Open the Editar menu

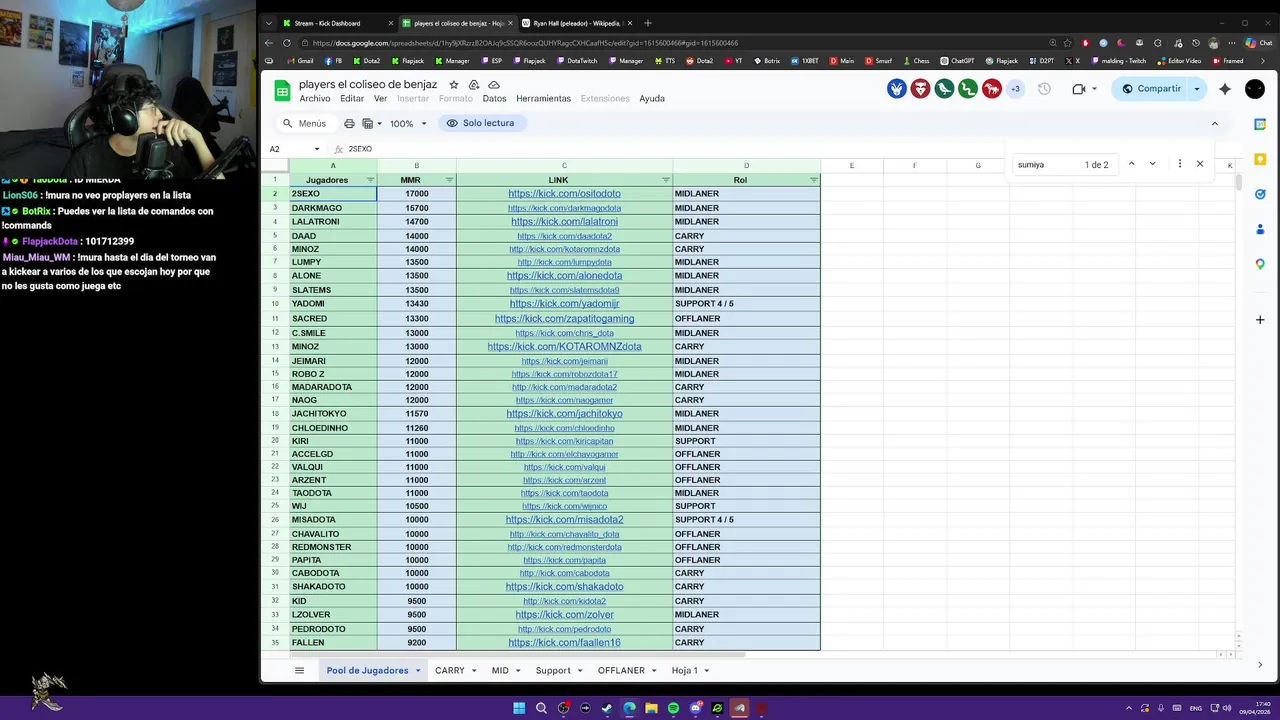tap(352, 99)
